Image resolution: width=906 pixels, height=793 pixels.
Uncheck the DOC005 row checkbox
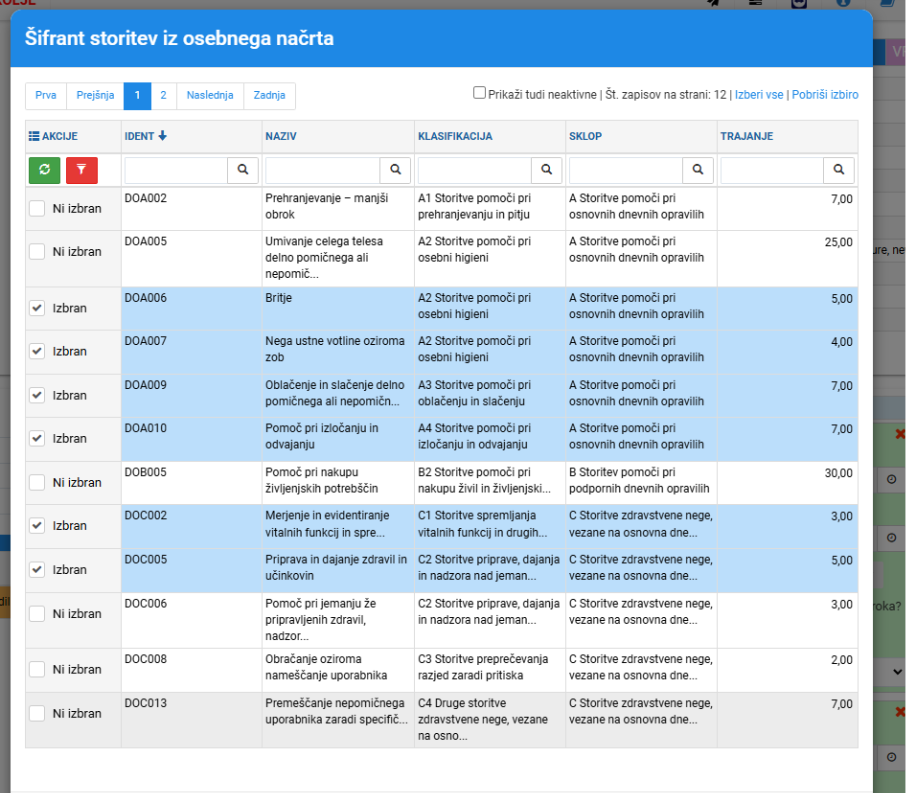(x=37, y=570)
